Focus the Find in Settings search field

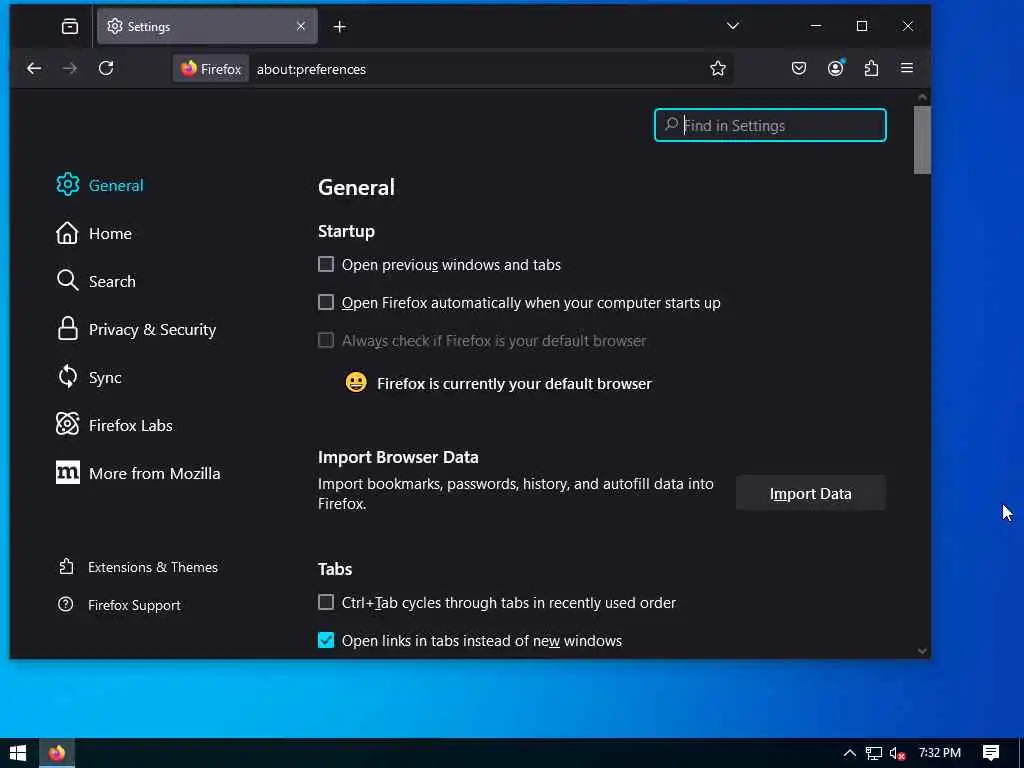[x=770, y=125]
